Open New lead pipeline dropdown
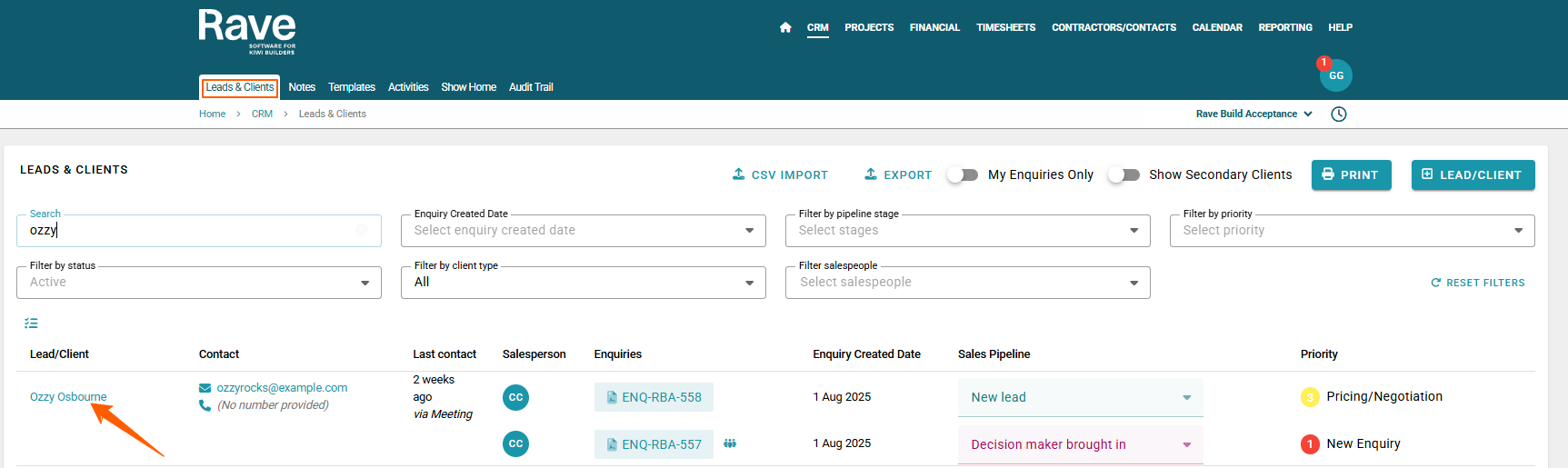This screenshot has height=468, width=1568. point(1080,397)
